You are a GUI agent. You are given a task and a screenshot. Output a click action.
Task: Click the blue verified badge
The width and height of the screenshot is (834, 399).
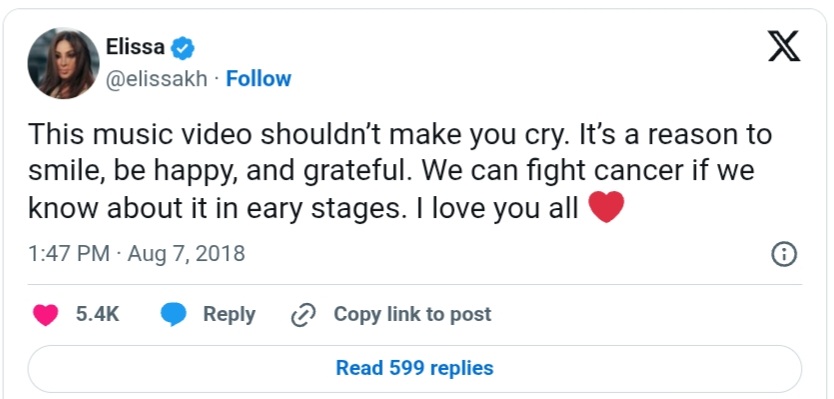(182, 48)
